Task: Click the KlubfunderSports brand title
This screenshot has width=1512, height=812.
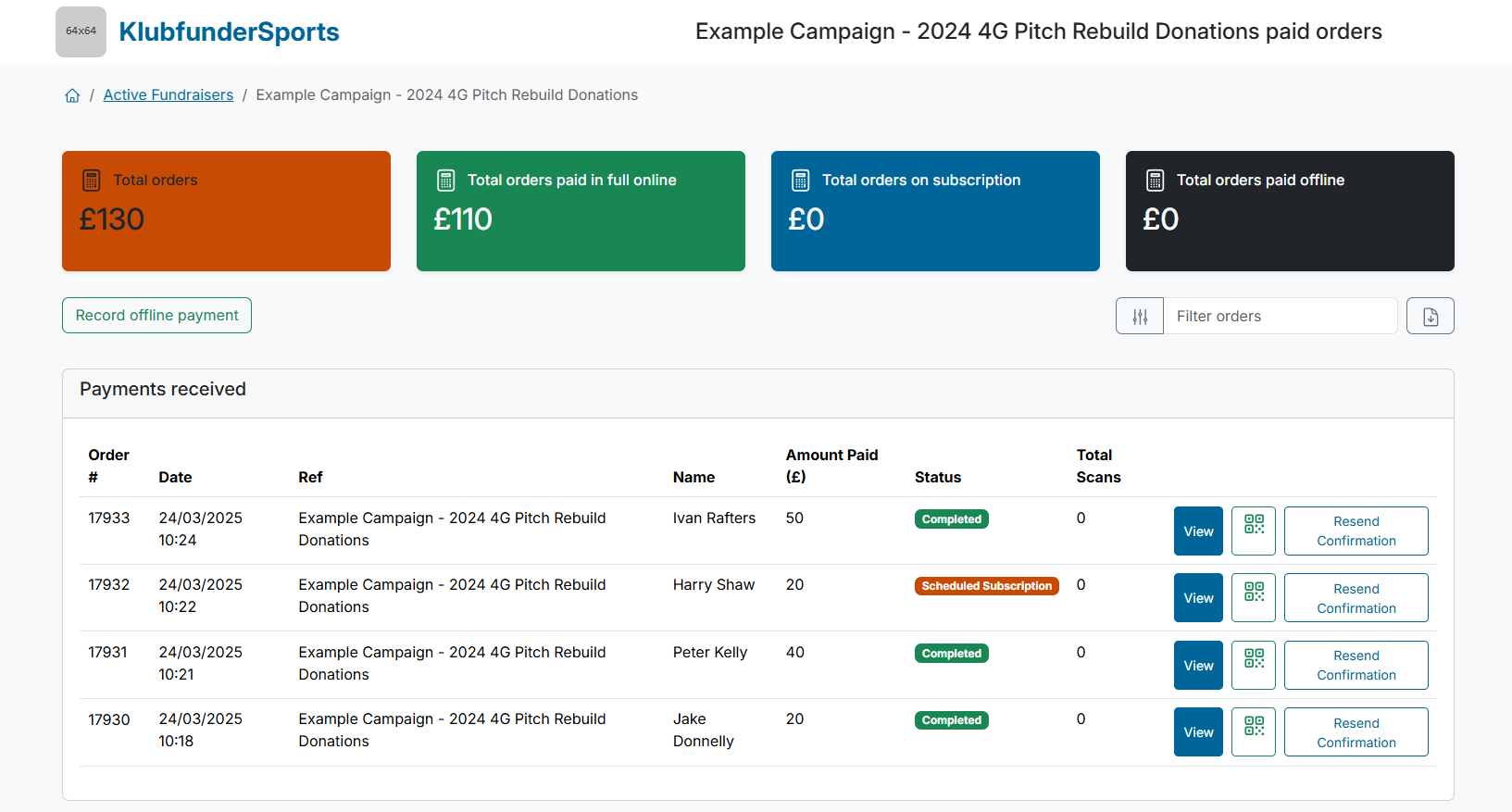Action: click(229, 32)
